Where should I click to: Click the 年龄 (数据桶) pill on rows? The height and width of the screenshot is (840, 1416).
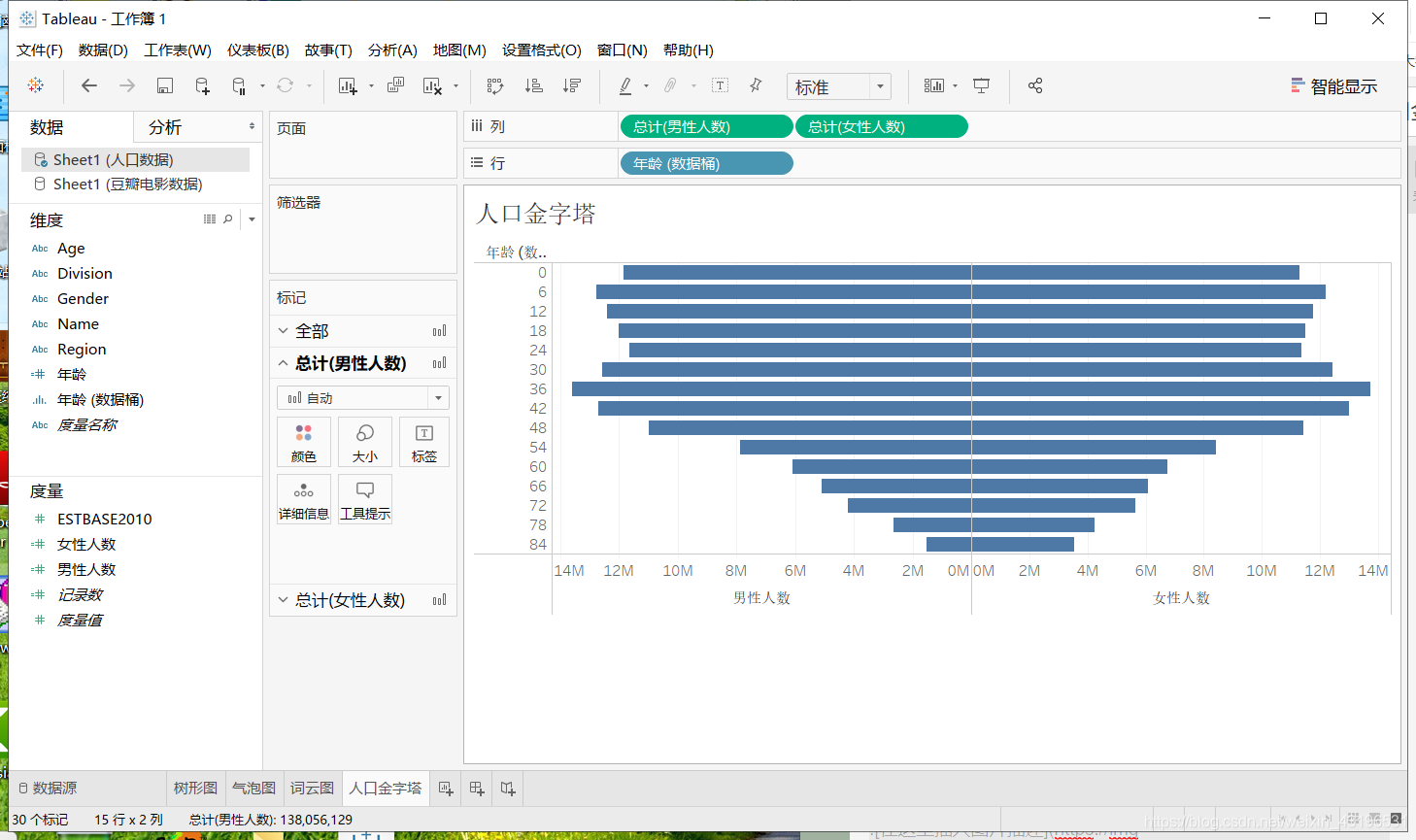click(x=706, y=163)
